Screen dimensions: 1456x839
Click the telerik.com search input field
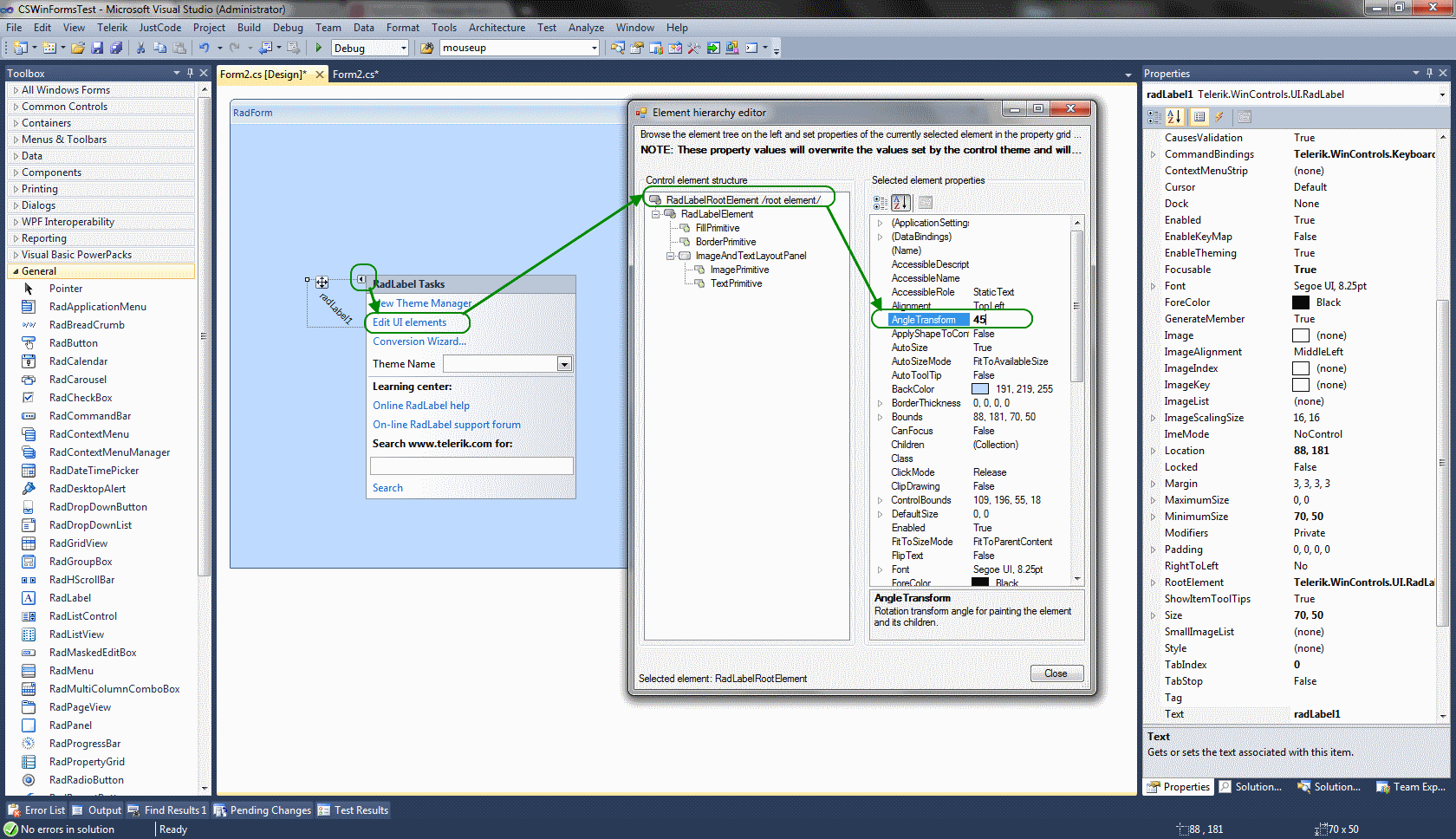coord(472,465)
